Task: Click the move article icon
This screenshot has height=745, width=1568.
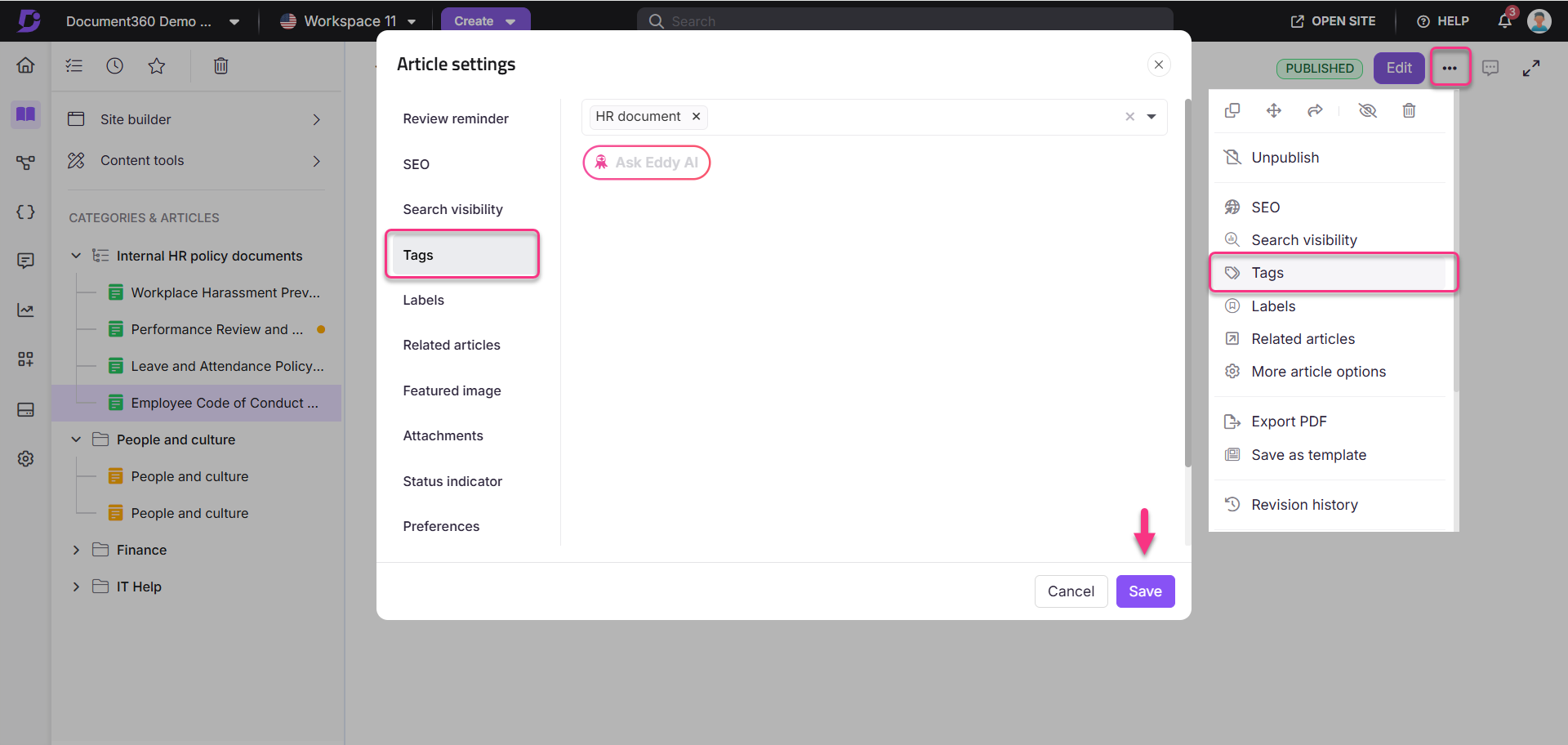Action: click(x=1274, y=110)
